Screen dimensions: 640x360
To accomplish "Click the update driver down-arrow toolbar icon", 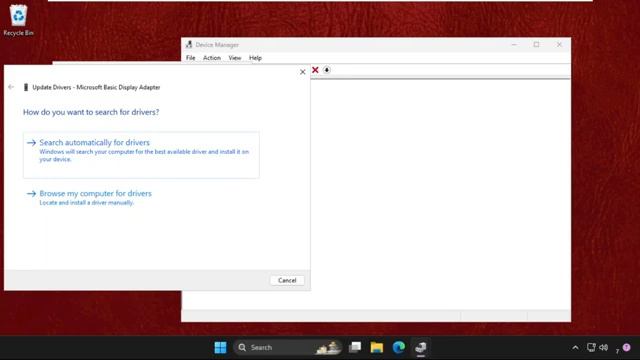I will pyautogui.click(x=327, y=70).
